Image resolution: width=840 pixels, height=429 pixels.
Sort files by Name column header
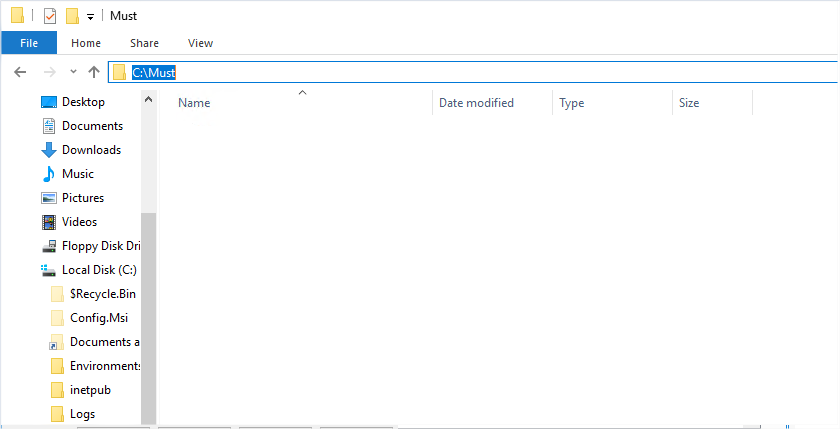pos(194,103)
